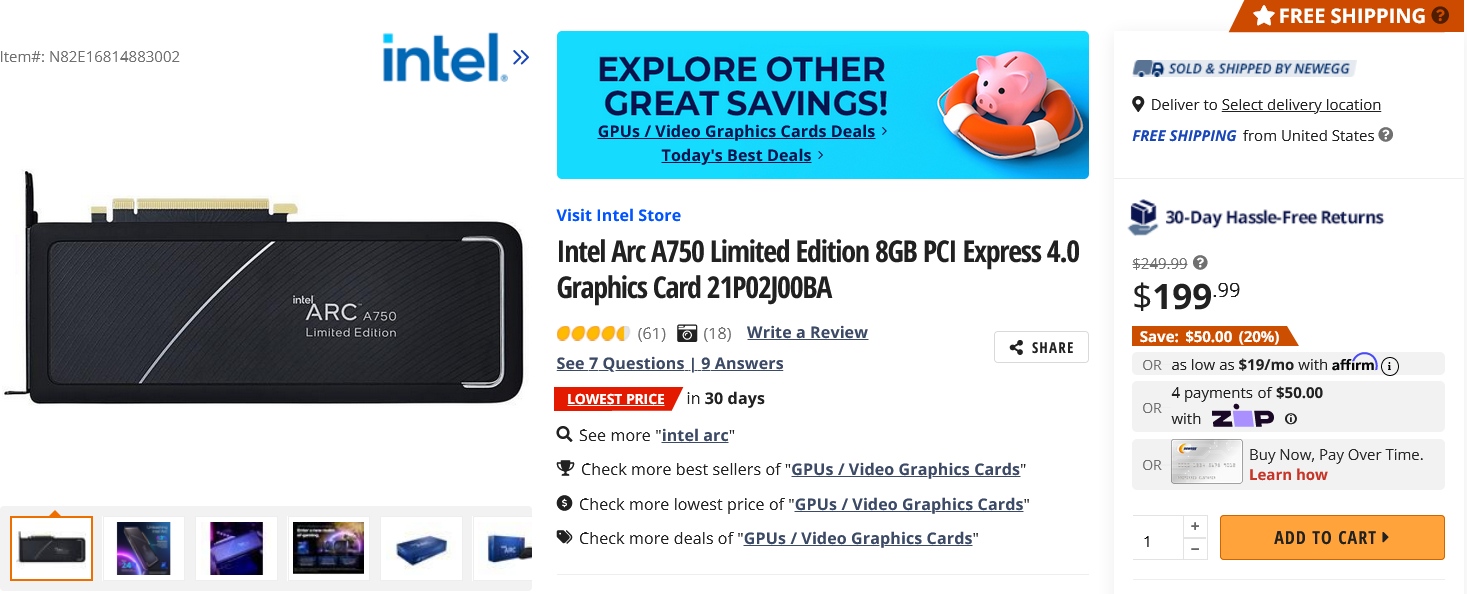Screen dimensions: 1467x594
Task: Open 'Select delivery location' link
Action: coord(1301,105)
